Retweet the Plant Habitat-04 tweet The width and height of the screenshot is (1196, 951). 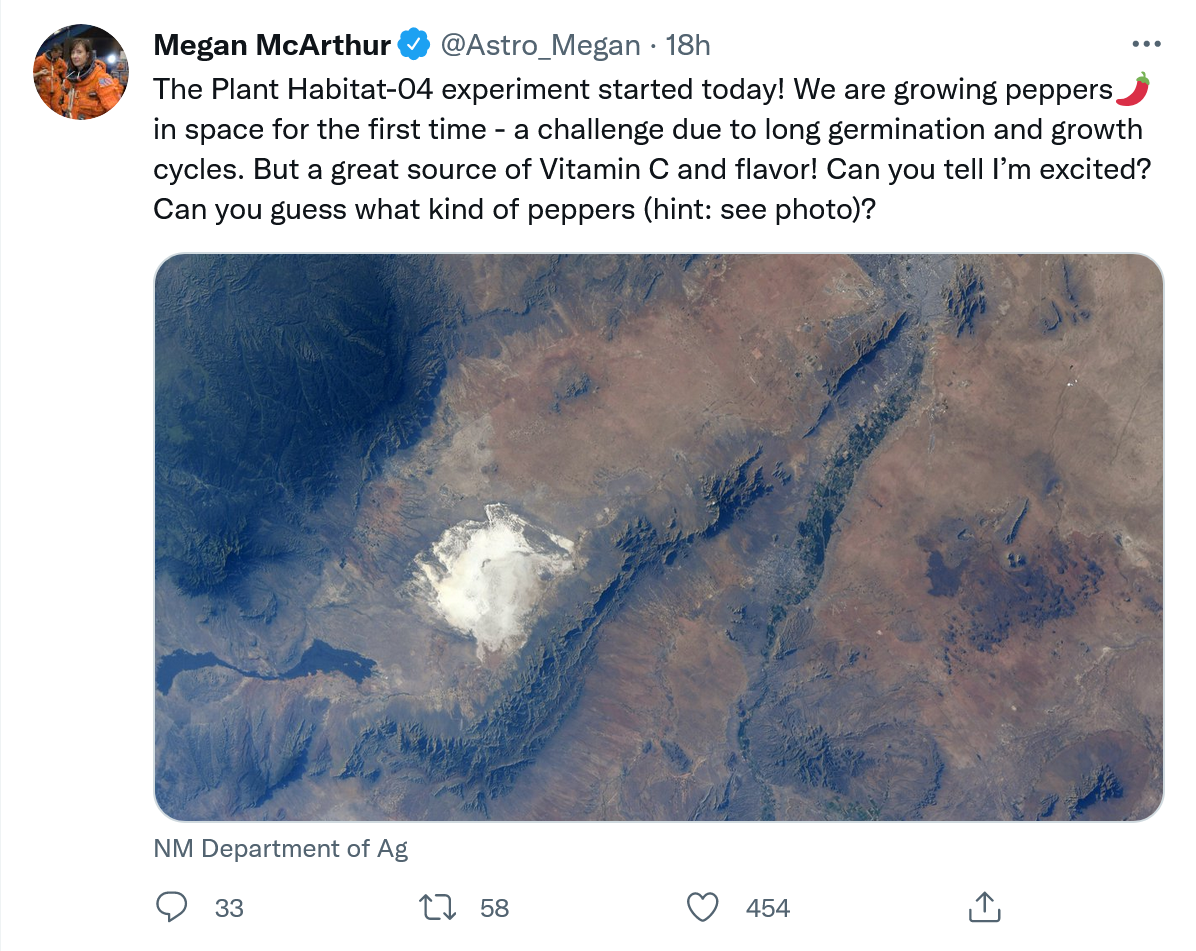coord(435,907)
